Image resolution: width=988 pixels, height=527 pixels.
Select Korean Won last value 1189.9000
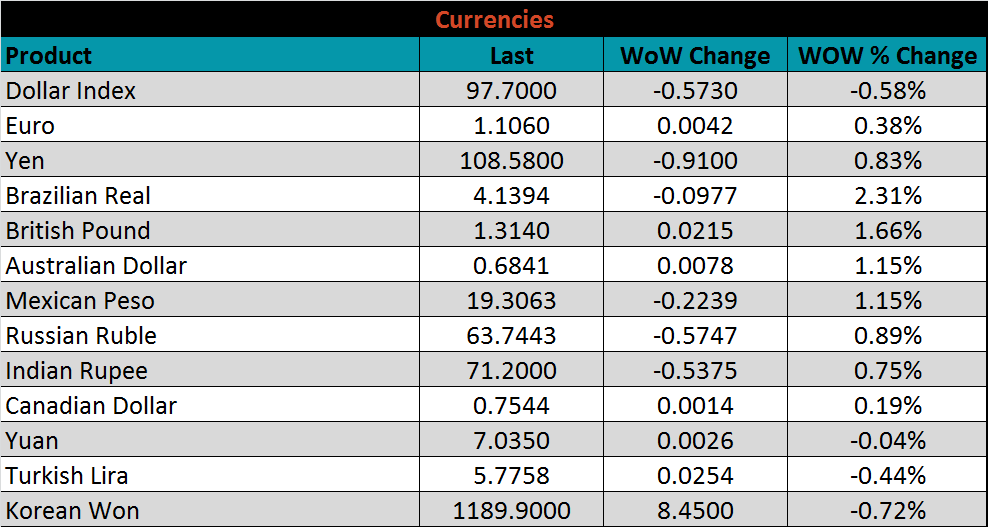click(511, 511)
